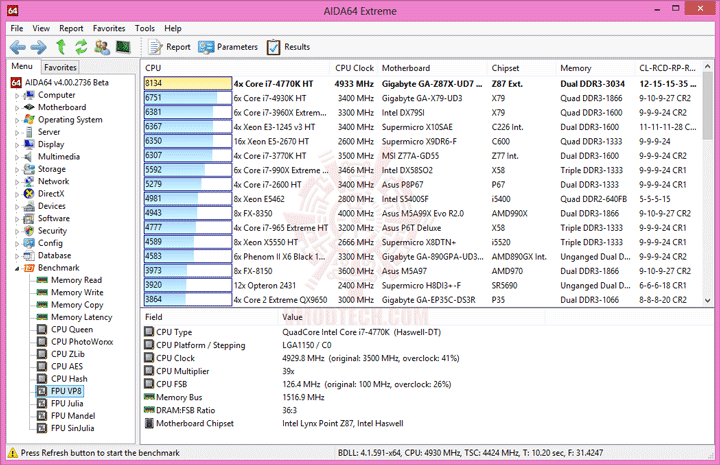Viewport: 720px width, 465px height.
Task: Collapse the Benchmark tree node
Action: pyautogui.click(x=17, y=269)
